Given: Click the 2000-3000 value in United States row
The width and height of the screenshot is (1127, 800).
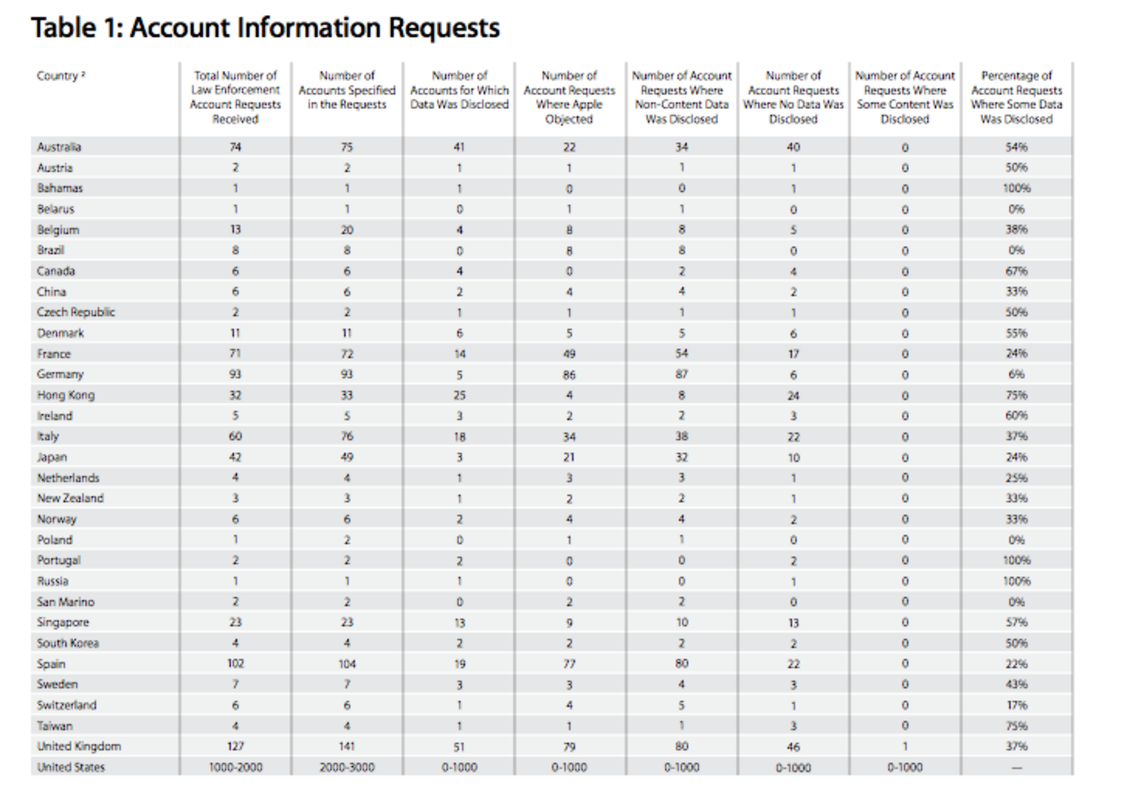Looking at the screenshot, I should tap(347, 767).
